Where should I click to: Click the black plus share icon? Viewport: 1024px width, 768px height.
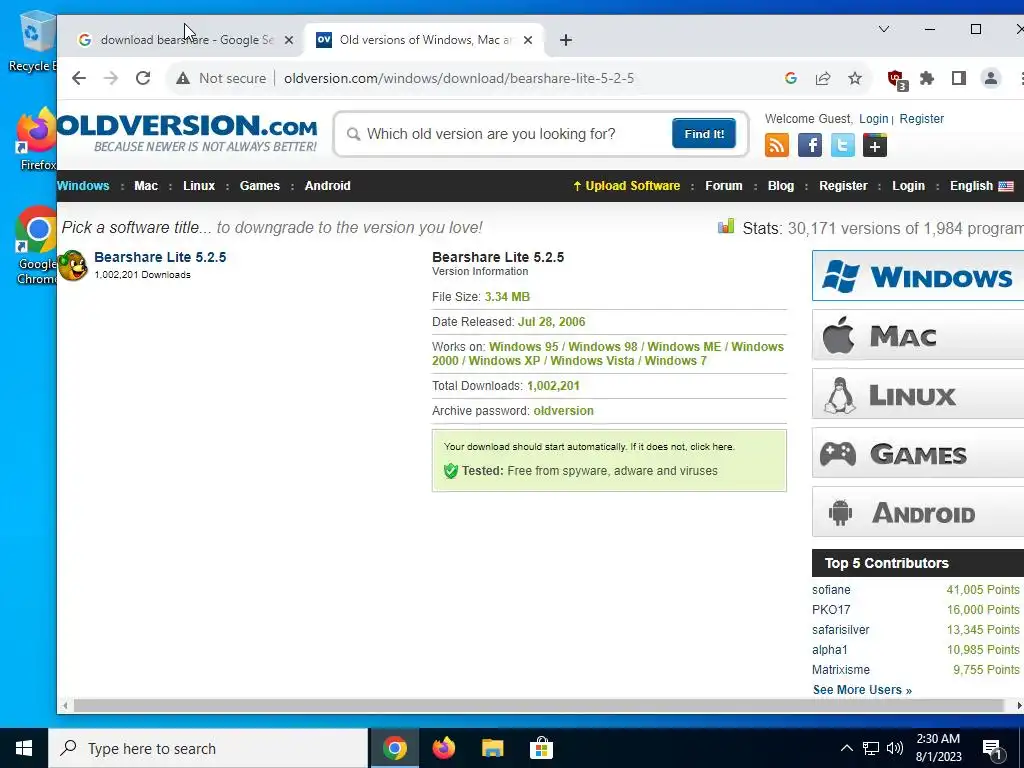click(x=875, y=145)
